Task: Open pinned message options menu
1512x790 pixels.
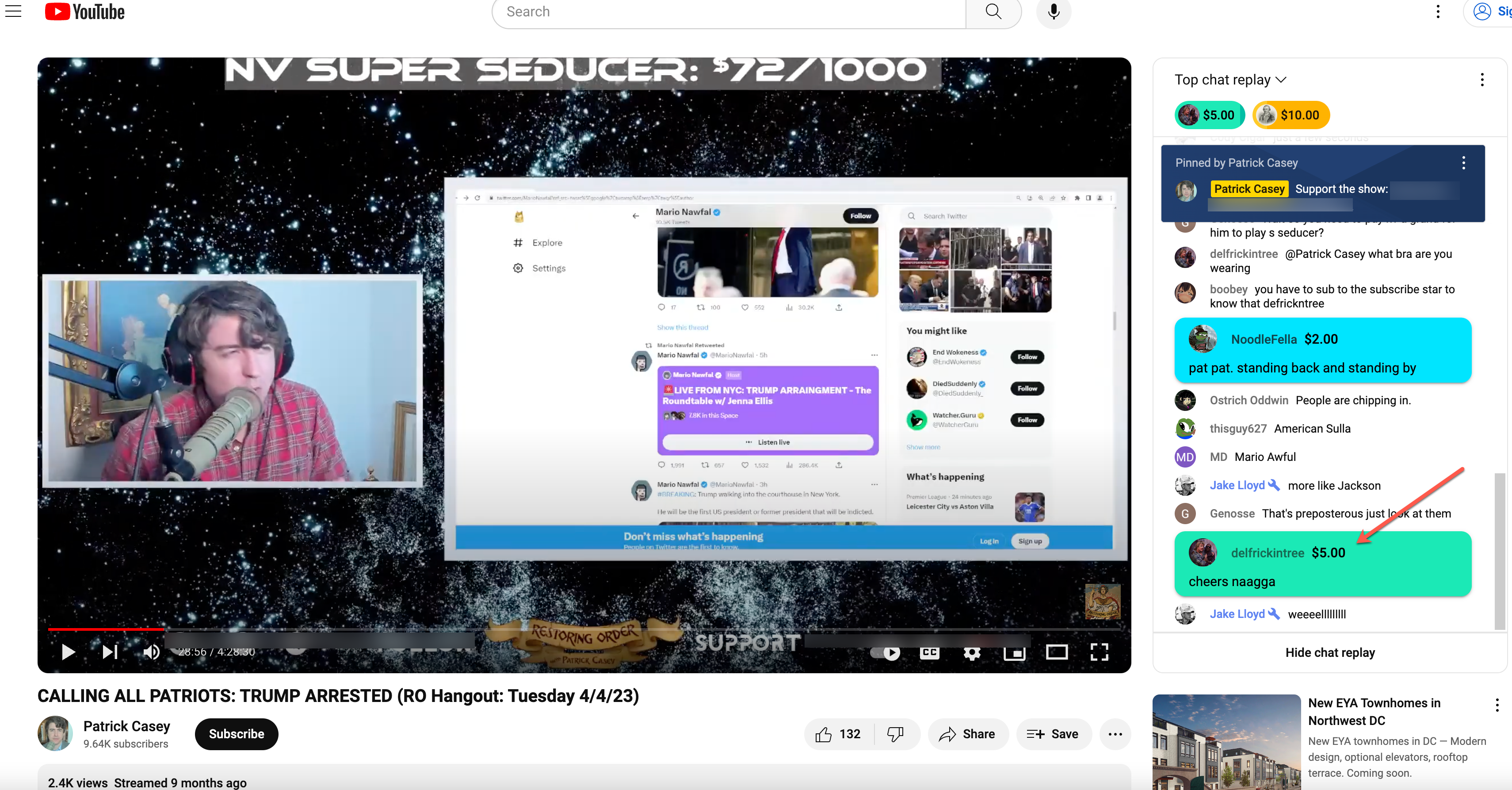Action: coord(1463,163)
